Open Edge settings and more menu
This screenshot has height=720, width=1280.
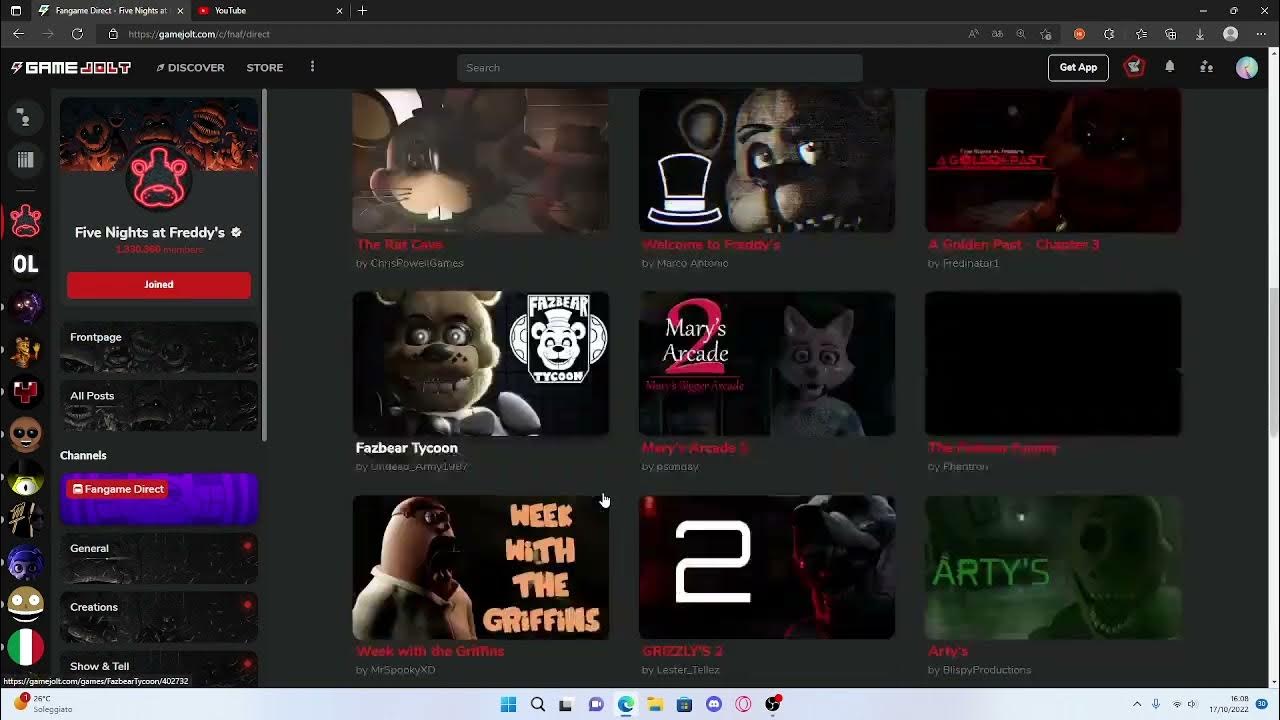click(x=1261, y=34)
